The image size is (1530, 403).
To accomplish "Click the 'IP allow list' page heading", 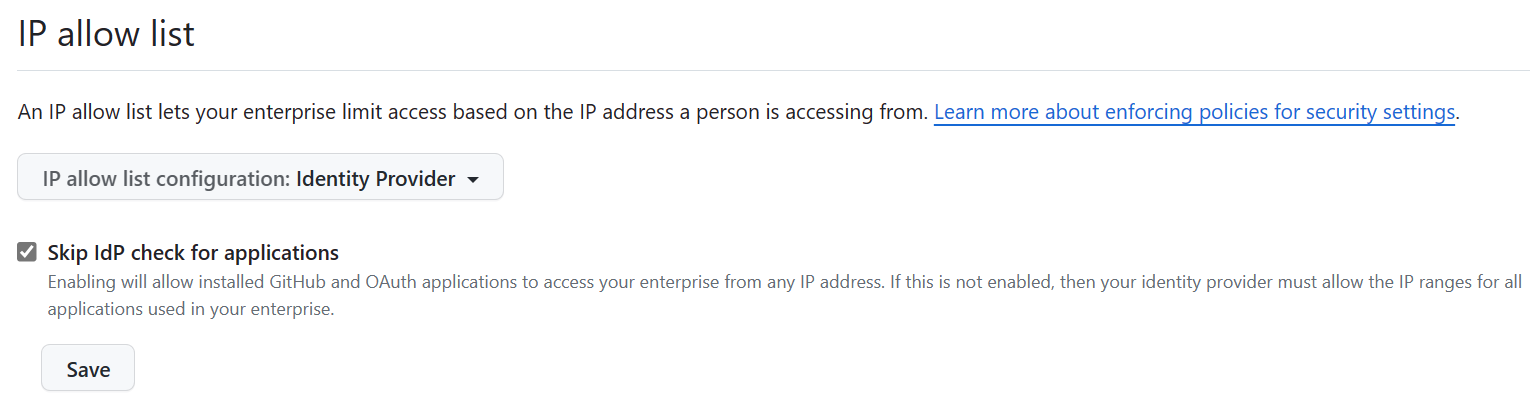I will pyautogui.click(x=106, y=34).
